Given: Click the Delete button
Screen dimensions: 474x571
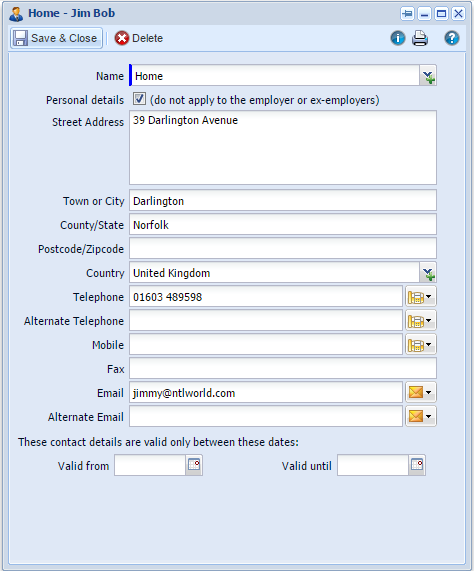Looking at the screenshot, I should [x=139, y=38].
